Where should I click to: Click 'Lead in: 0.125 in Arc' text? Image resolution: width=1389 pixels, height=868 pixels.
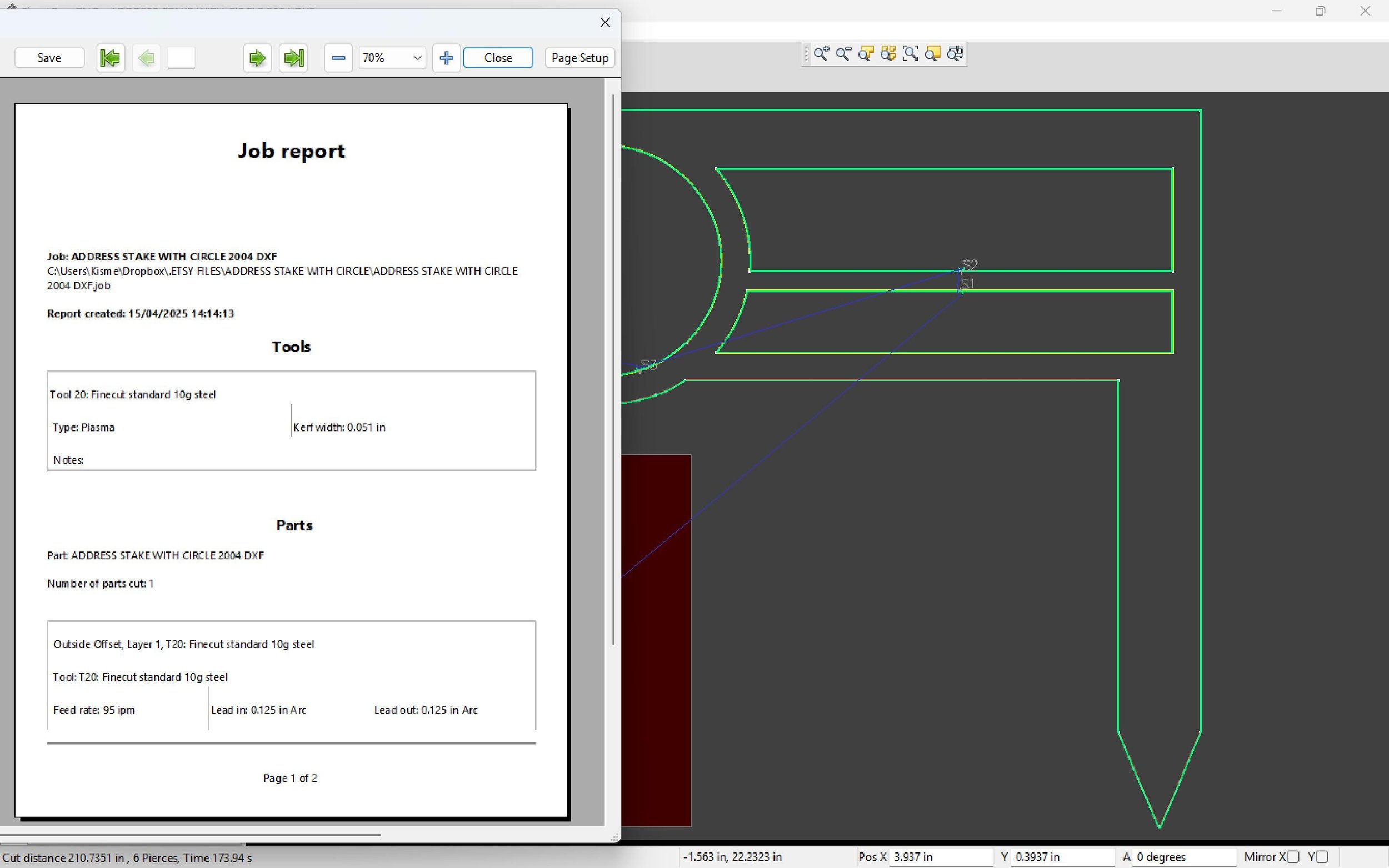[x=258, y=710]
